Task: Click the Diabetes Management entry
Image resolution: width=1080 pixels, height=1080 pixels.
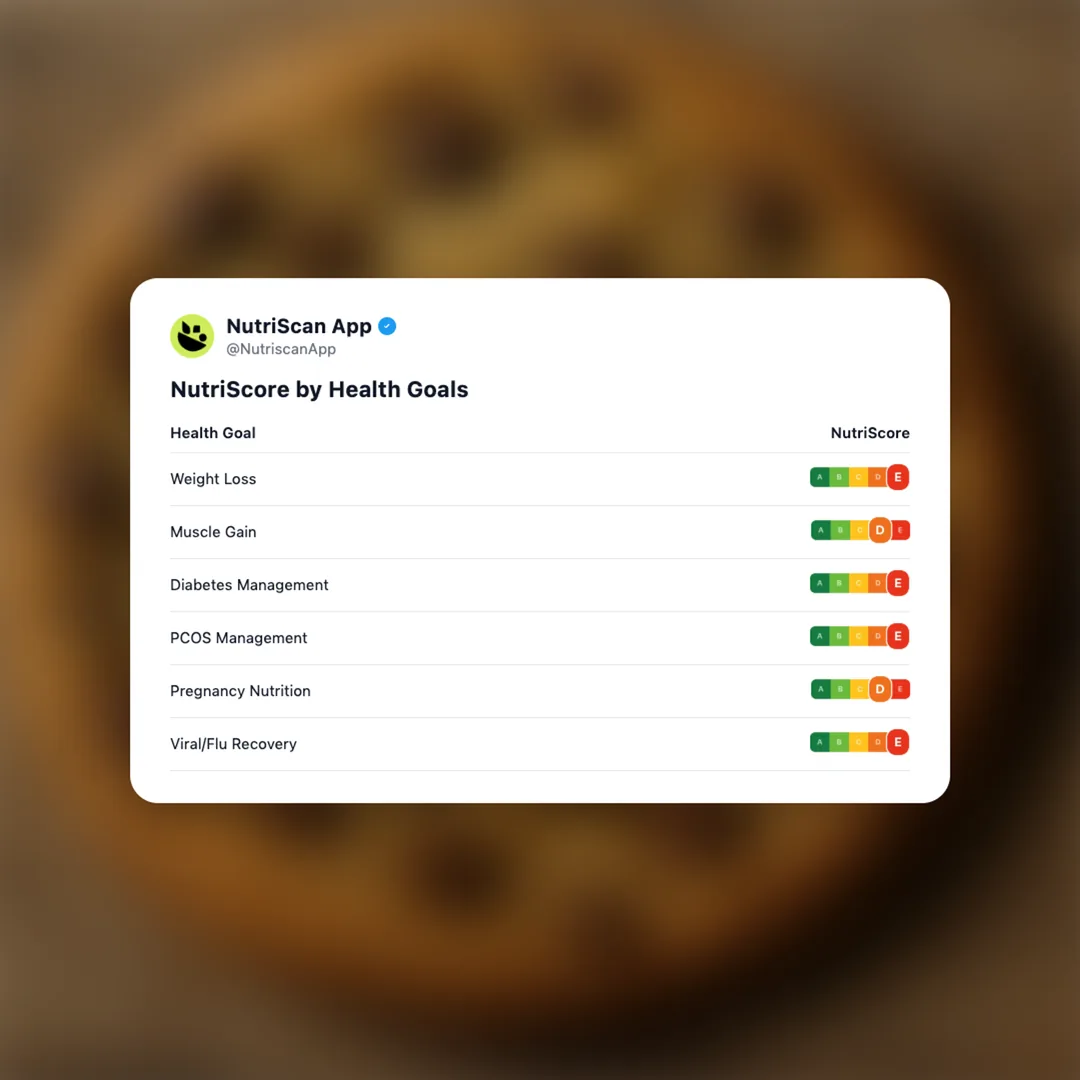Action: tap(249, 585)
